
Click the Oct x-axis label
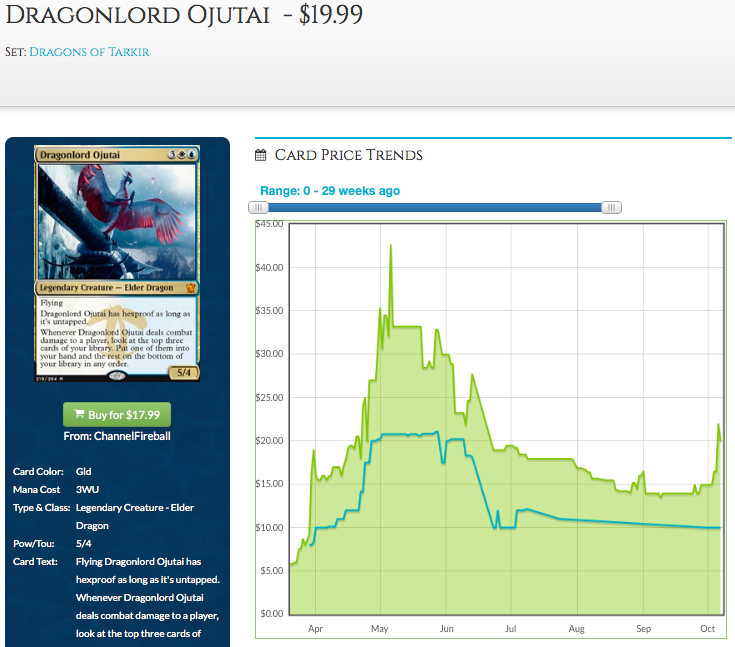[707, 629]
